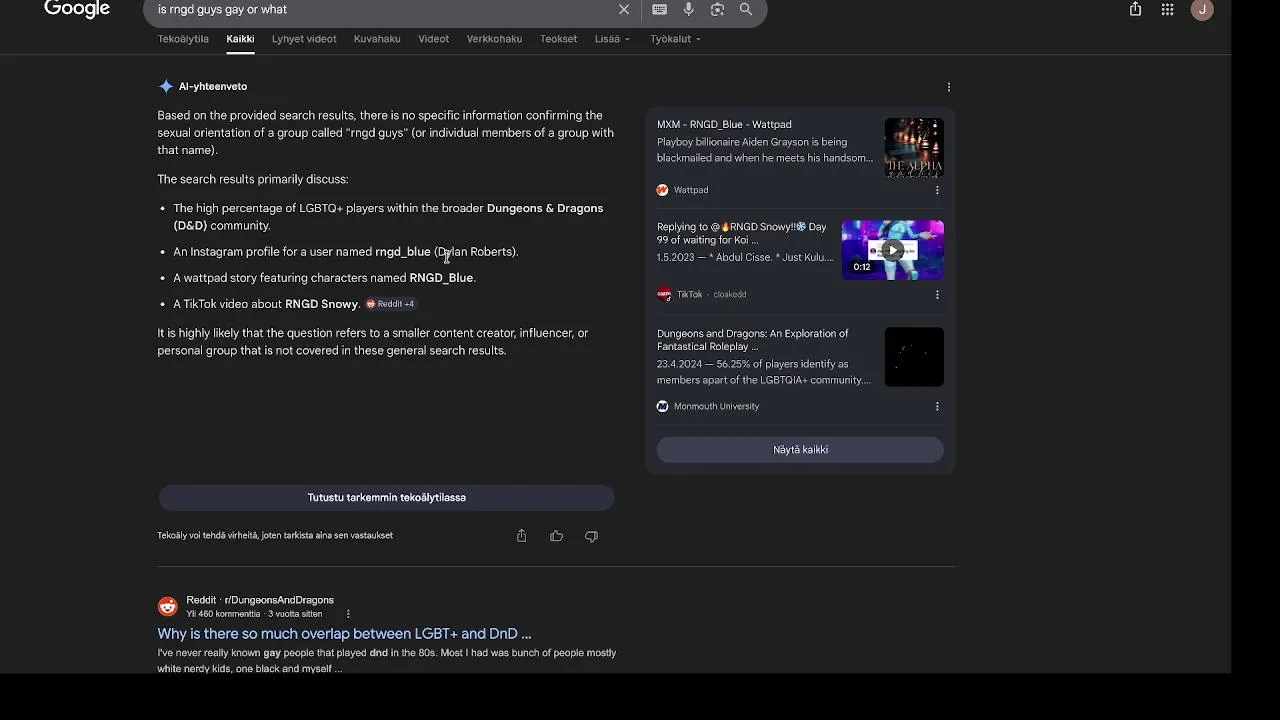Screen dimensions: 1280x720
Task: Open MXM - RNGD_Blue - Wattpad link
Action: pos(724,125)
